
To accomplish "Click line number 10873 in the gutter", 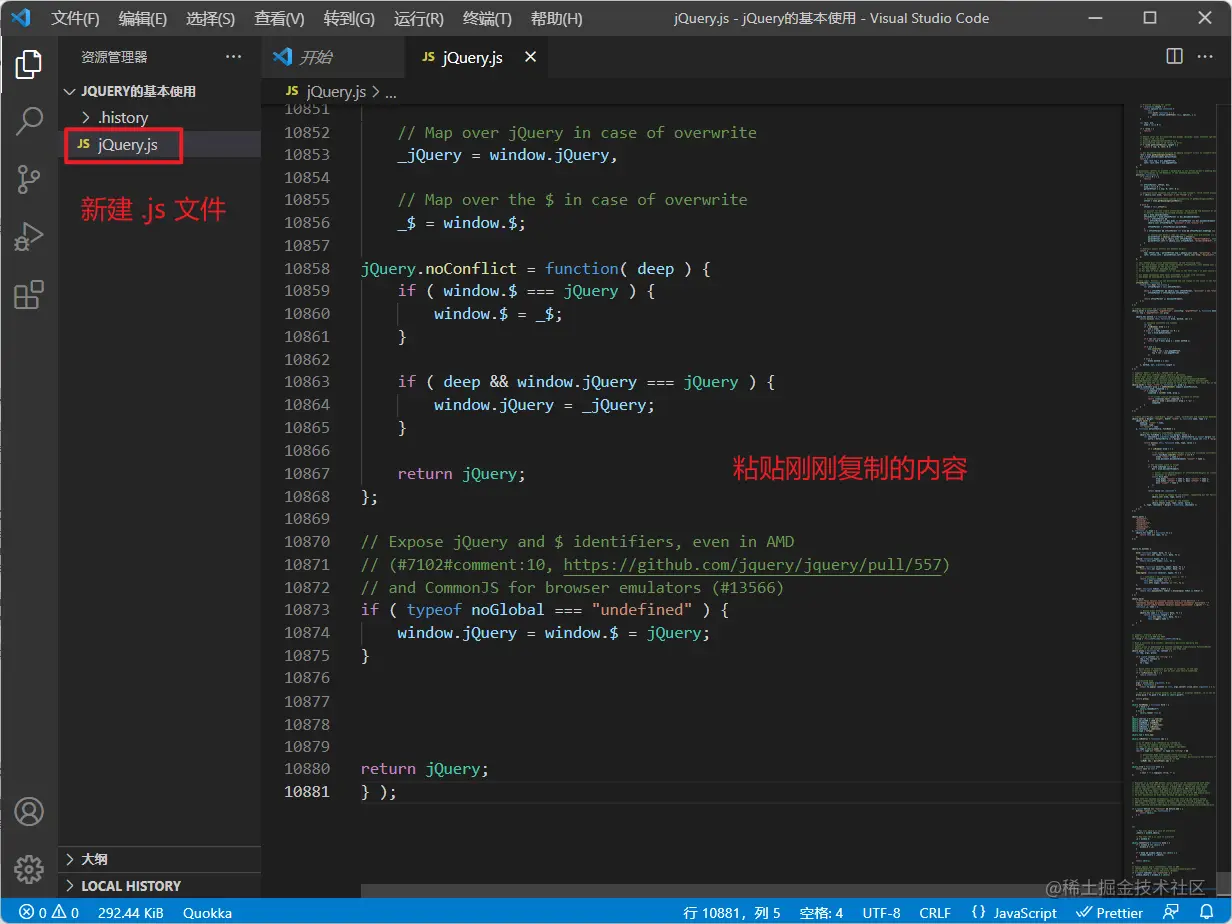I will [x=307, y=610].
